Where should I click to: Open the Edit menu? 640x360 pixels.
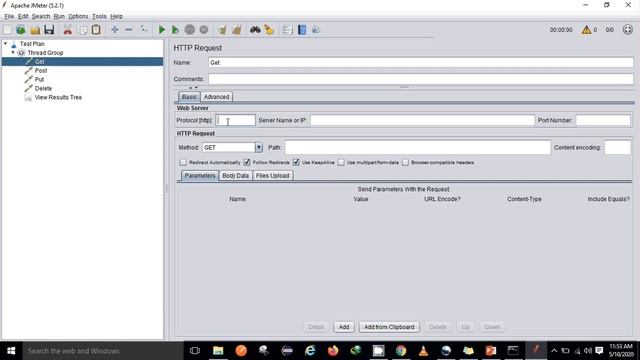[23, 16]
